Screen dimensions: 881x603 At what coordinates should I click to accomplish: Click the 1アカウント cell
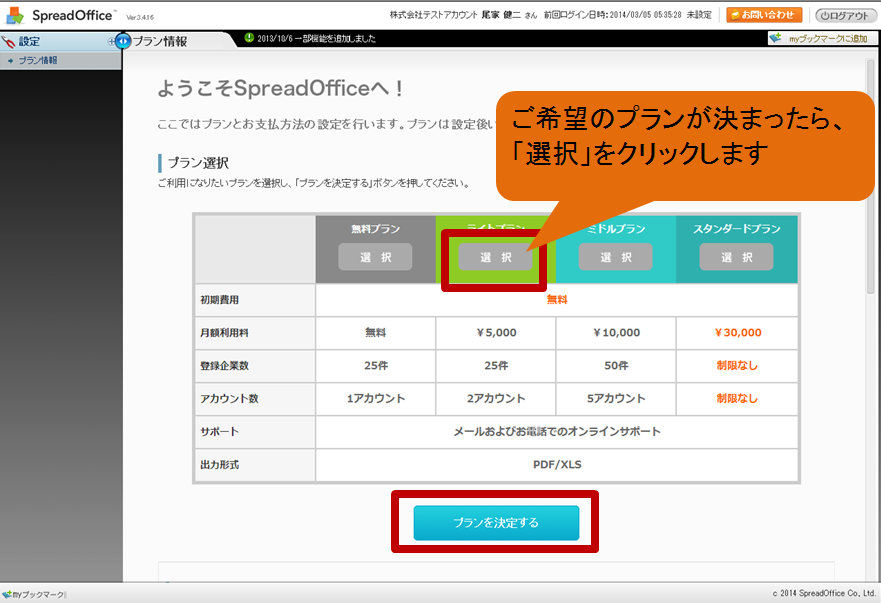(x=376, y=398)
